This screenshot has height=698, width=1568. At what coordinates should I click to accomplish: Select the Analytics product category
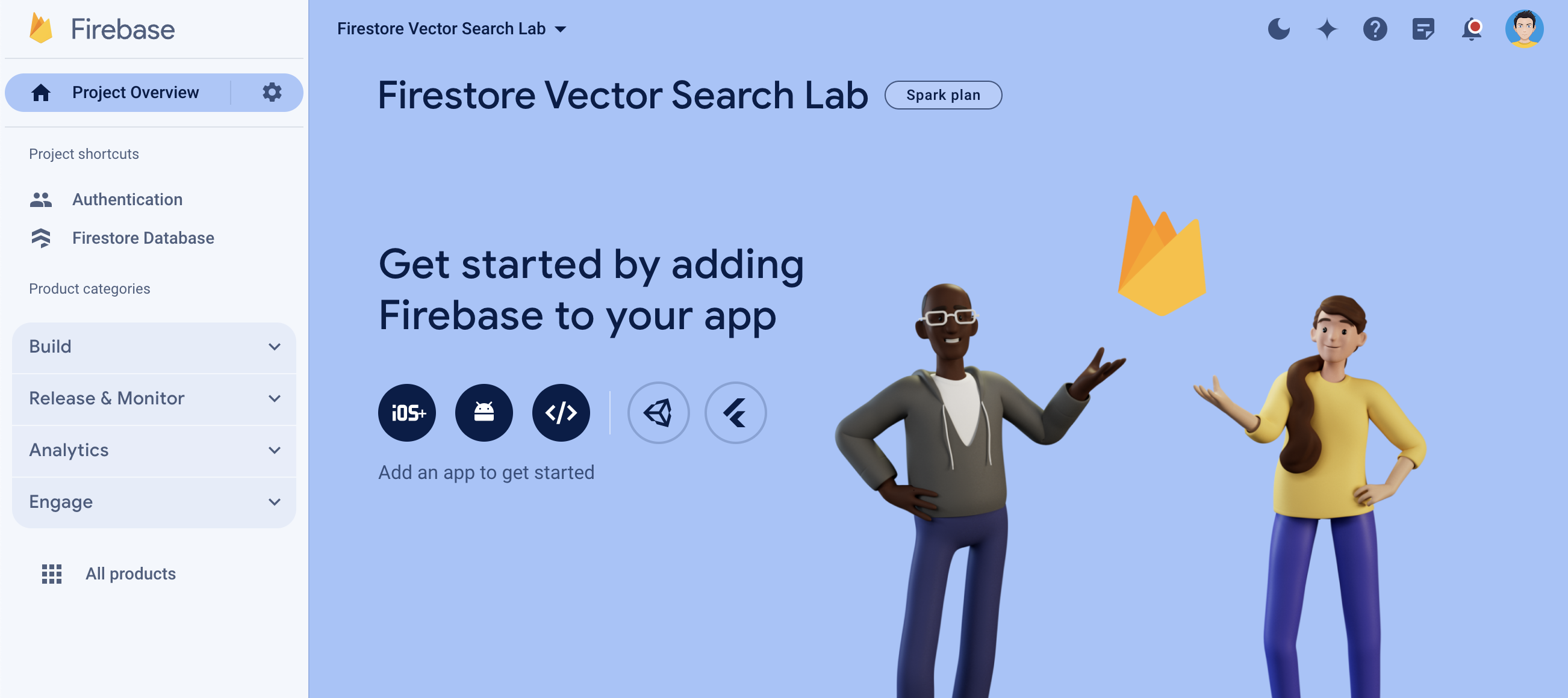[x=154, y=450]
